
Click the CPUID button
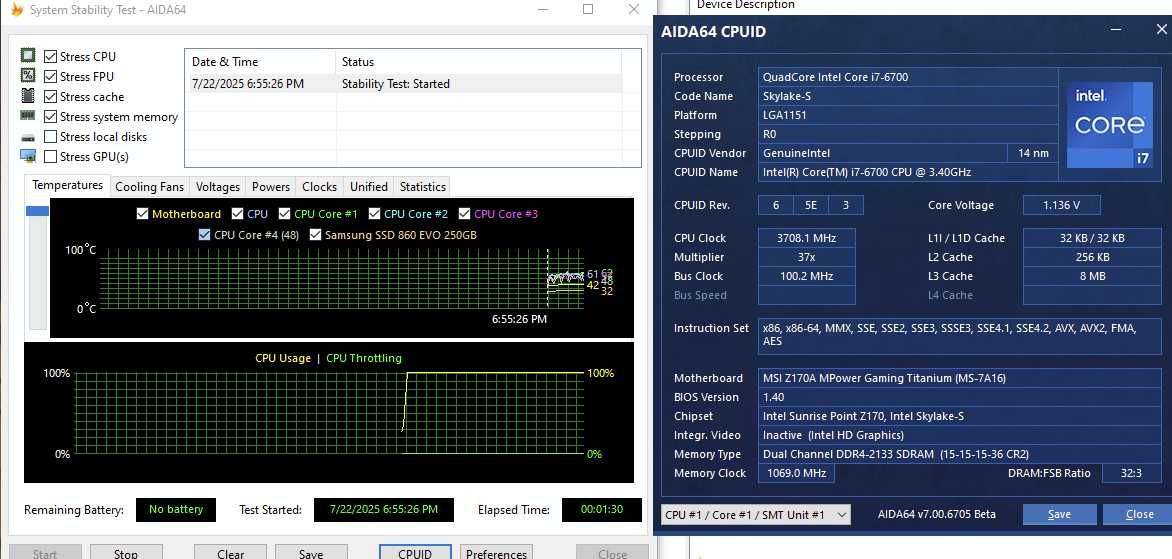(x=415, y=553)
